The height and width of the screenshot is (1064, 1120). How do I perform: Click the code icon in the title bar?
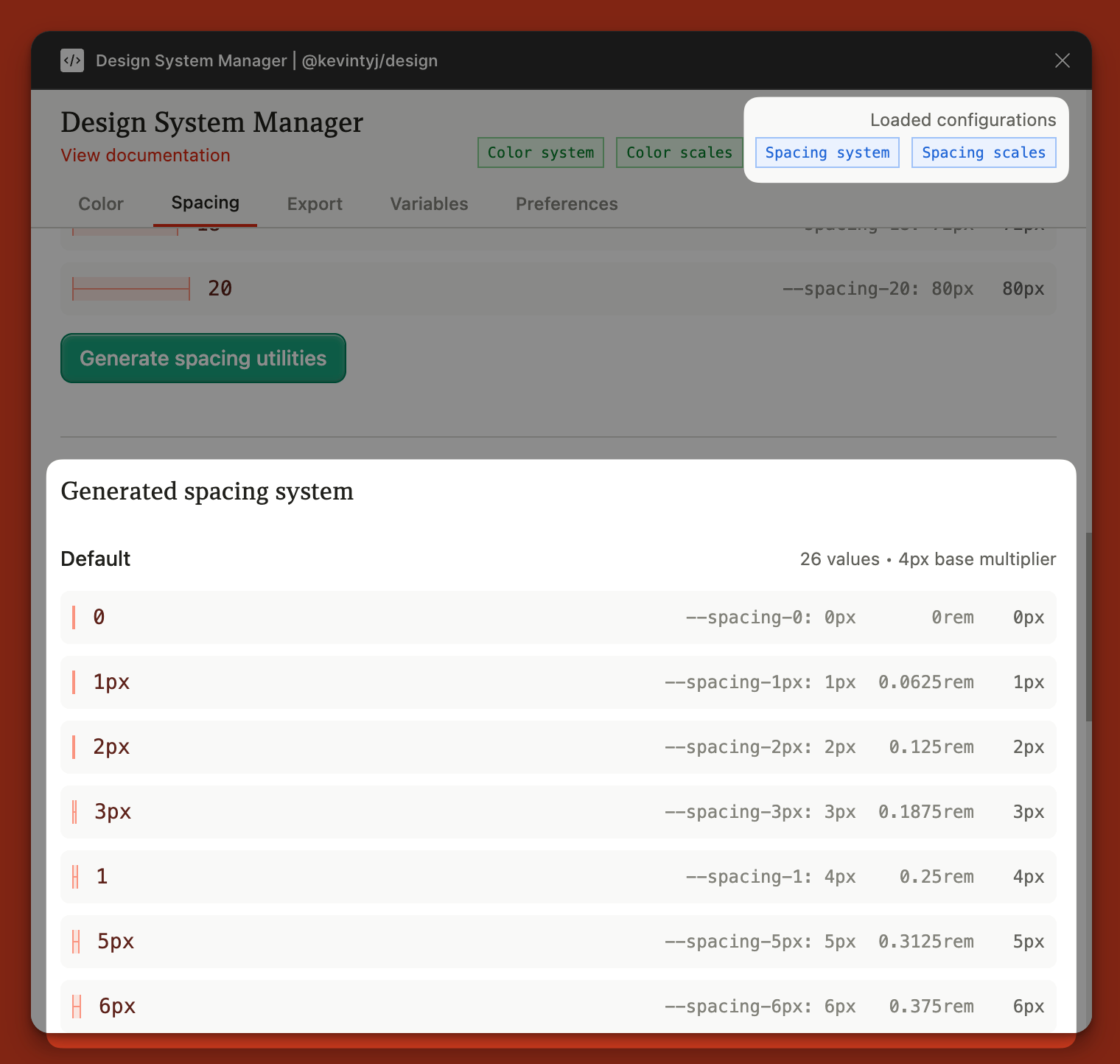pyautogui.click(x=72, y=60)
